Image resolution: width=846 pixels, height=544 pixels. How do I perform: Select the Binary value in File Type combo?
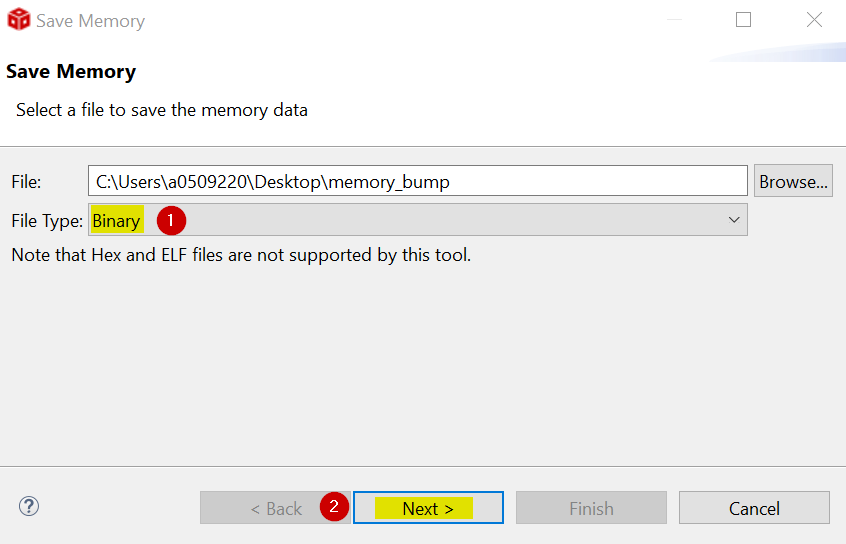(x=116, y=220)
